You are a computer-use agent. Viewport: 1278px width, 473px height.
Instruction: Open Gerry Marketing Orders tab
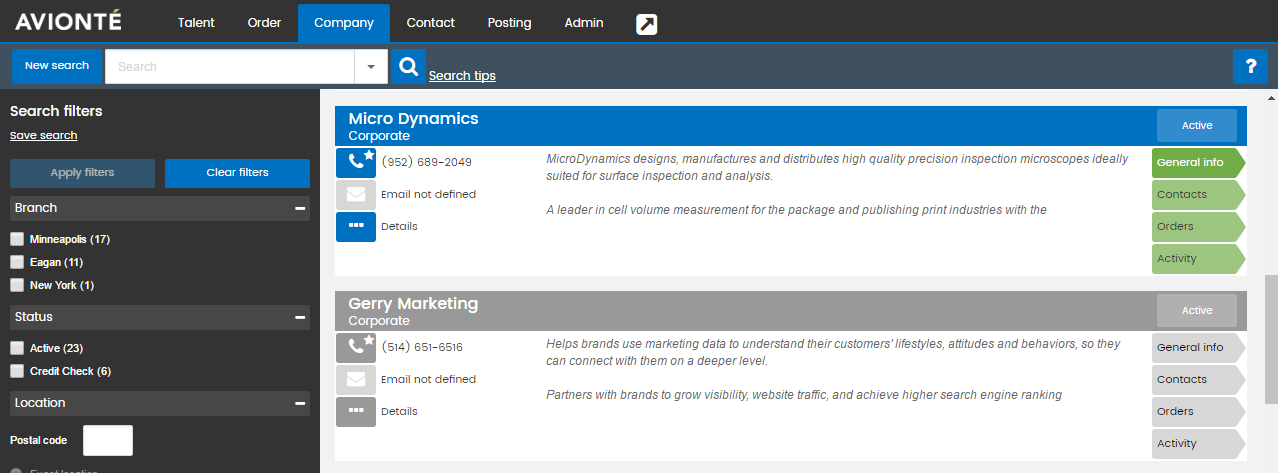point(1198,411)
